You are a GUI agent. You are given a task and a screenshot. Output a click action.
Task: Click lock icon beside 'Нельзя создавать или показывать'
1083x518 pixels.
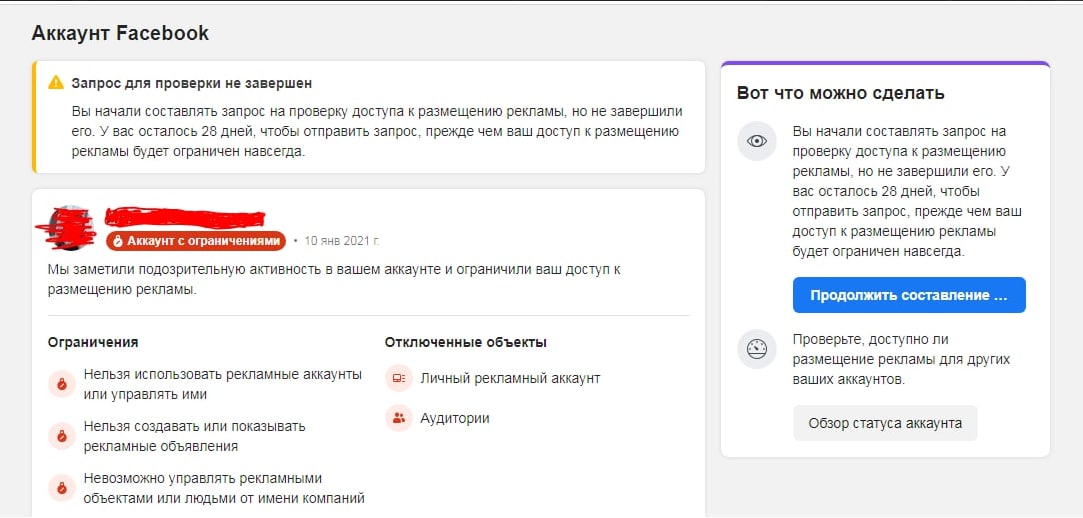tap(62, 436)
